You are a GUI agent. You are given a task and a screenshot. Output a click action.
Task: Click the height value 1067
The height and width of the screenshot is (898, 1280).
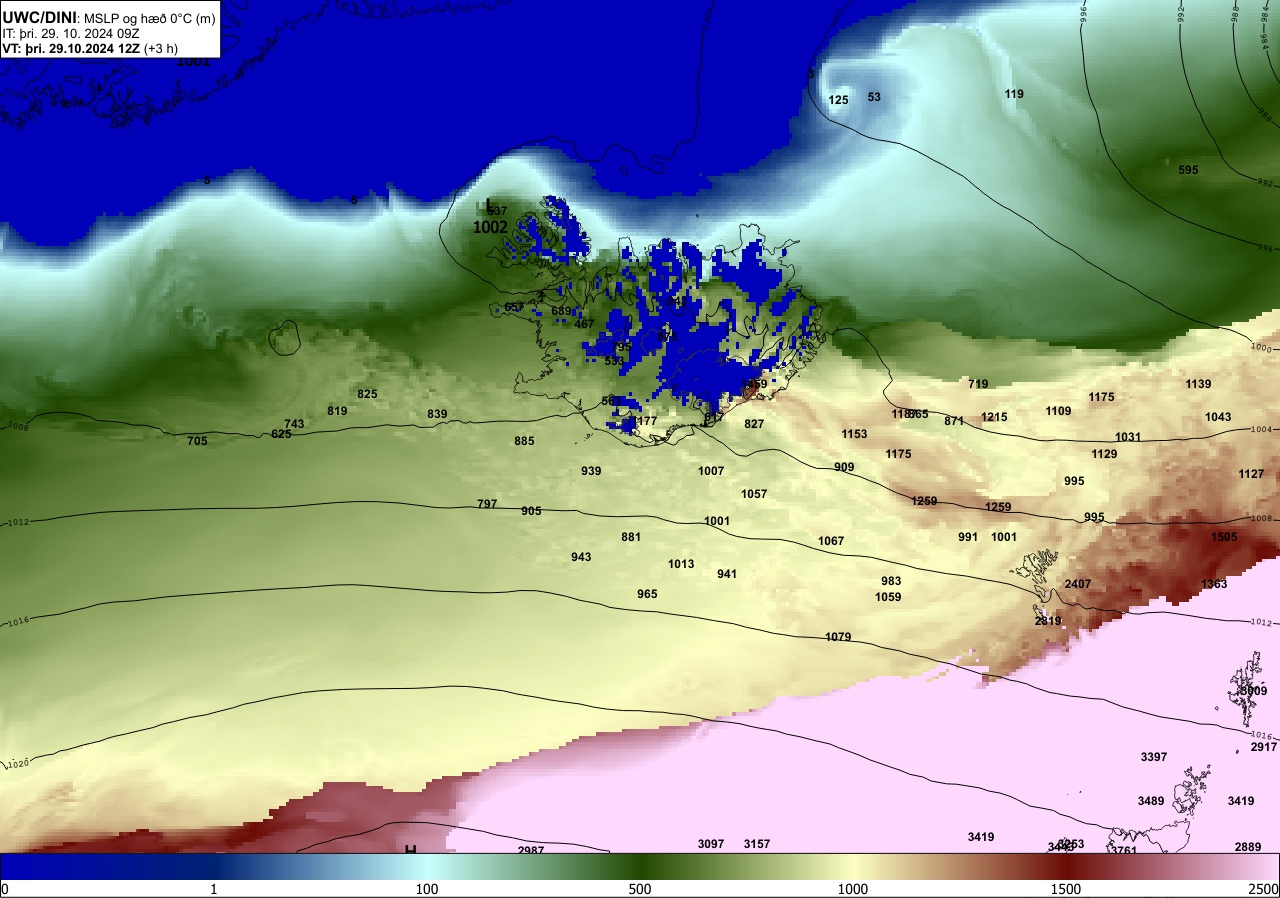(831, 541)
